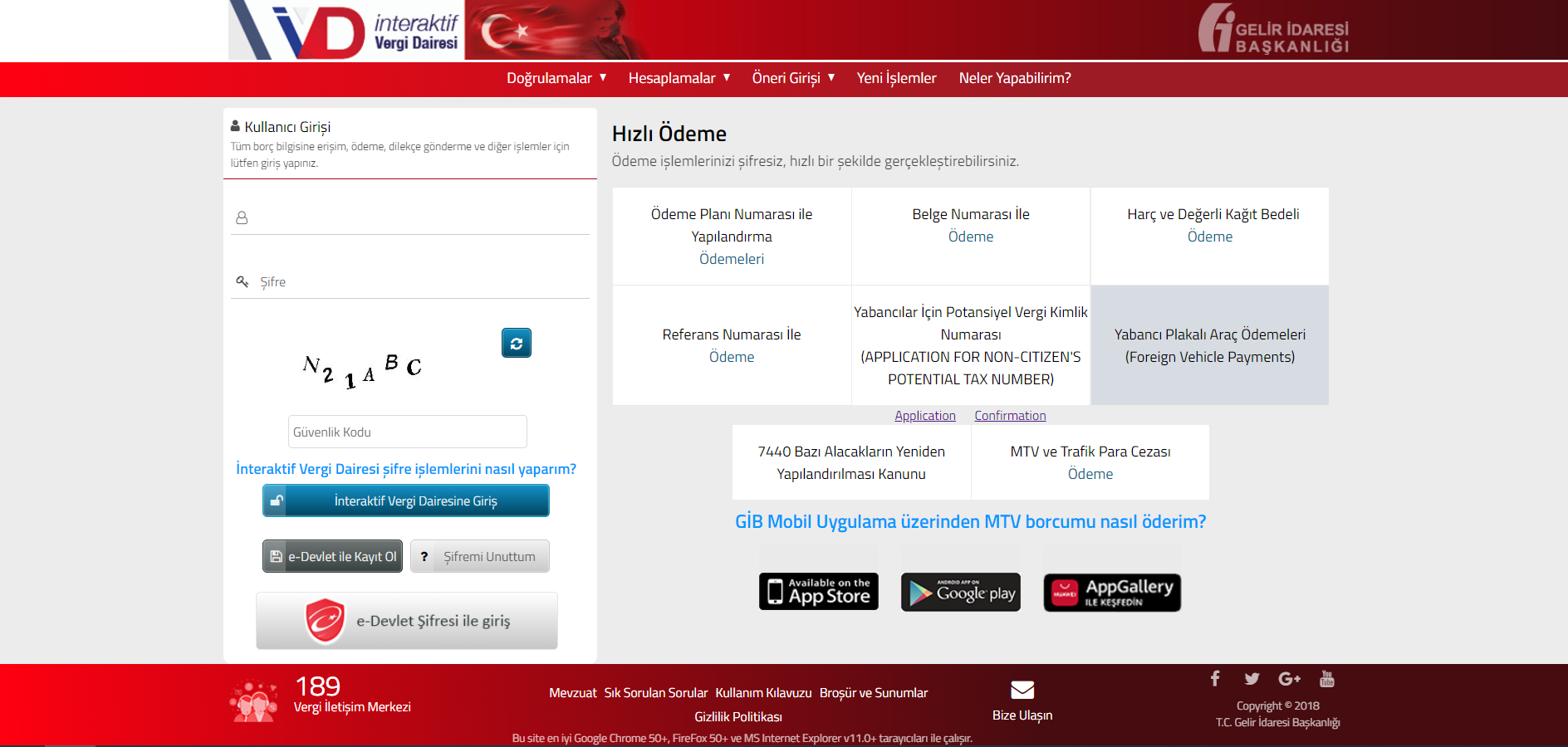Open the Google Play download badge
Screen dimensions: 1568x747
pos(961,592)
